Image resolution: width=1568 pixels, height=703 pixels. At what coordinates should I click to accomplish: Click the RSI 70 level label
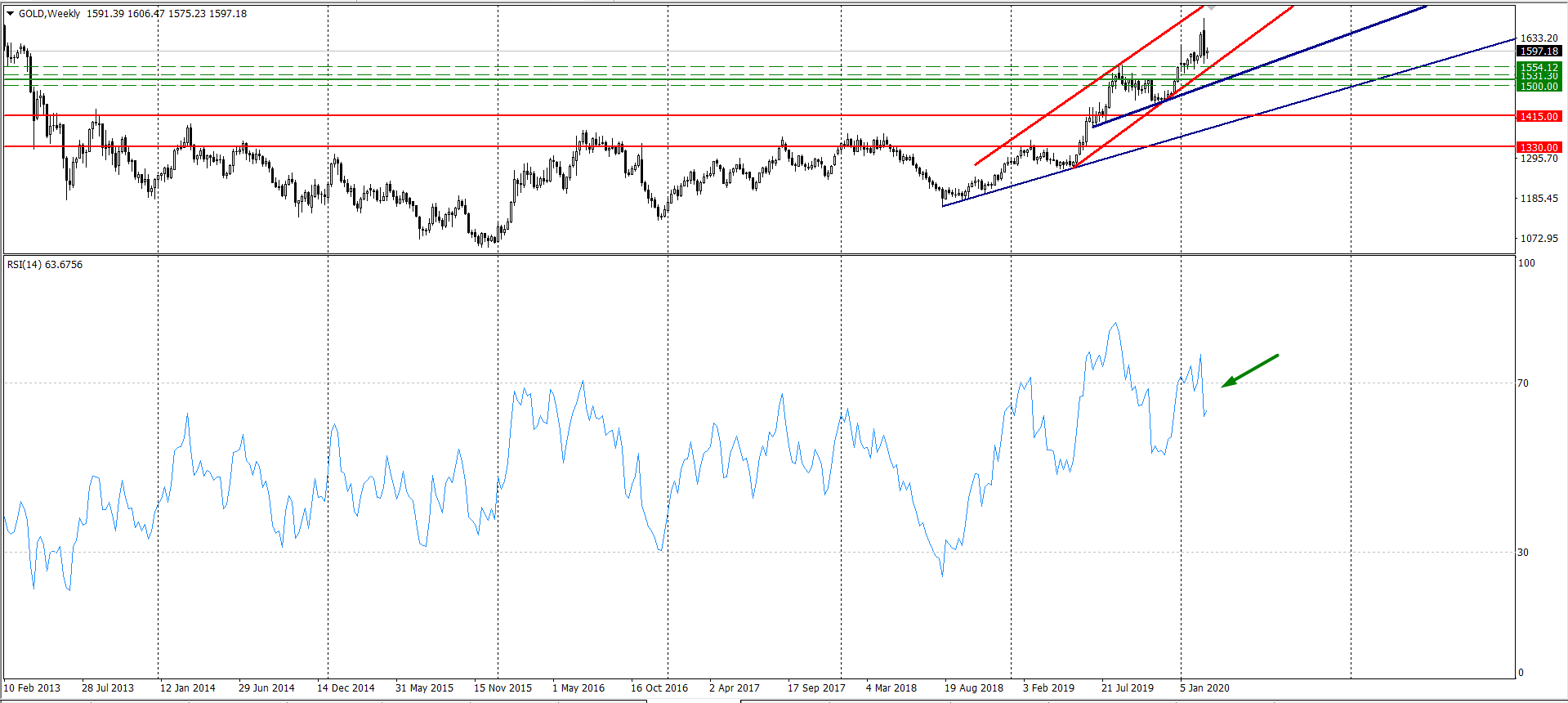1522,383
